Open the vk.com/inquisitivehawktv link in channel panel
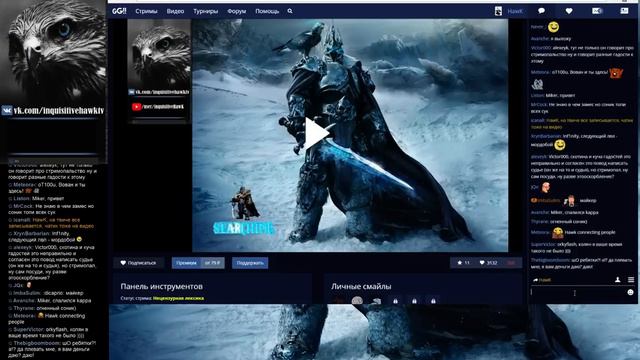 tap(162, 92)
